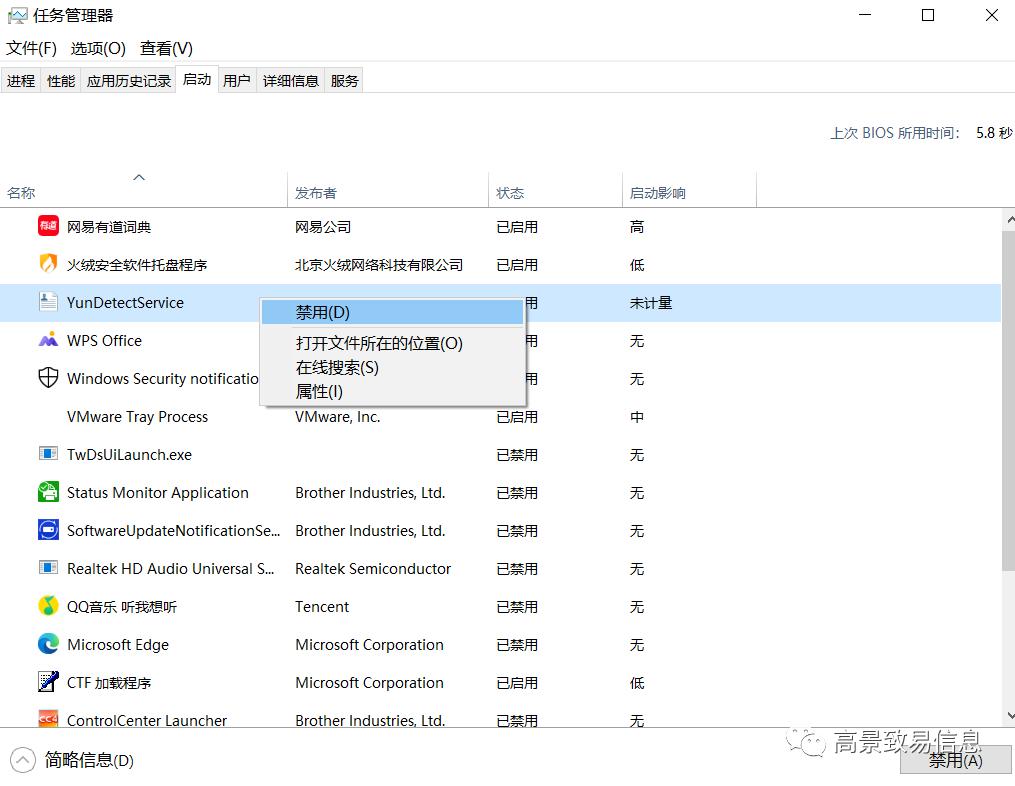Switch to the 性能 tab
This screenshot has height=786, width=1015.
point(60,80)
